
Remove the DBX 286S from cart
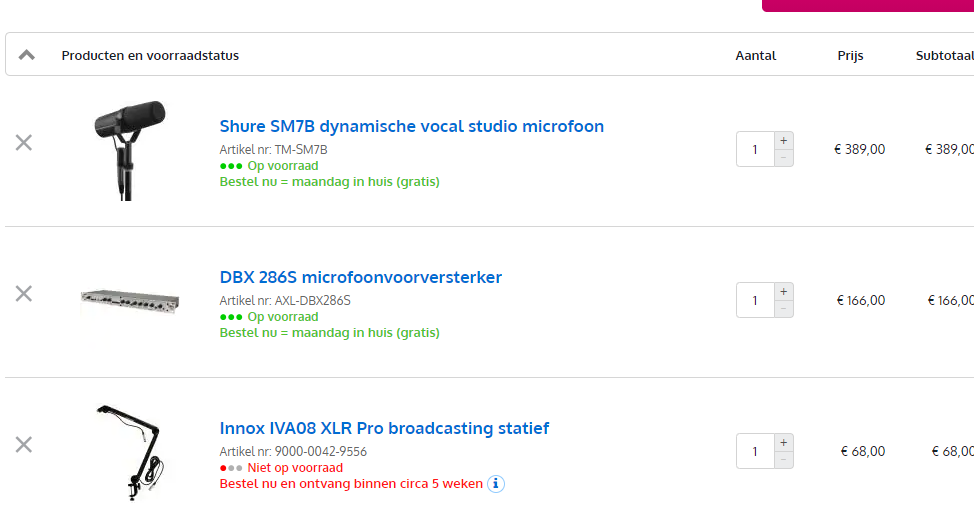[x=24, y=293]
